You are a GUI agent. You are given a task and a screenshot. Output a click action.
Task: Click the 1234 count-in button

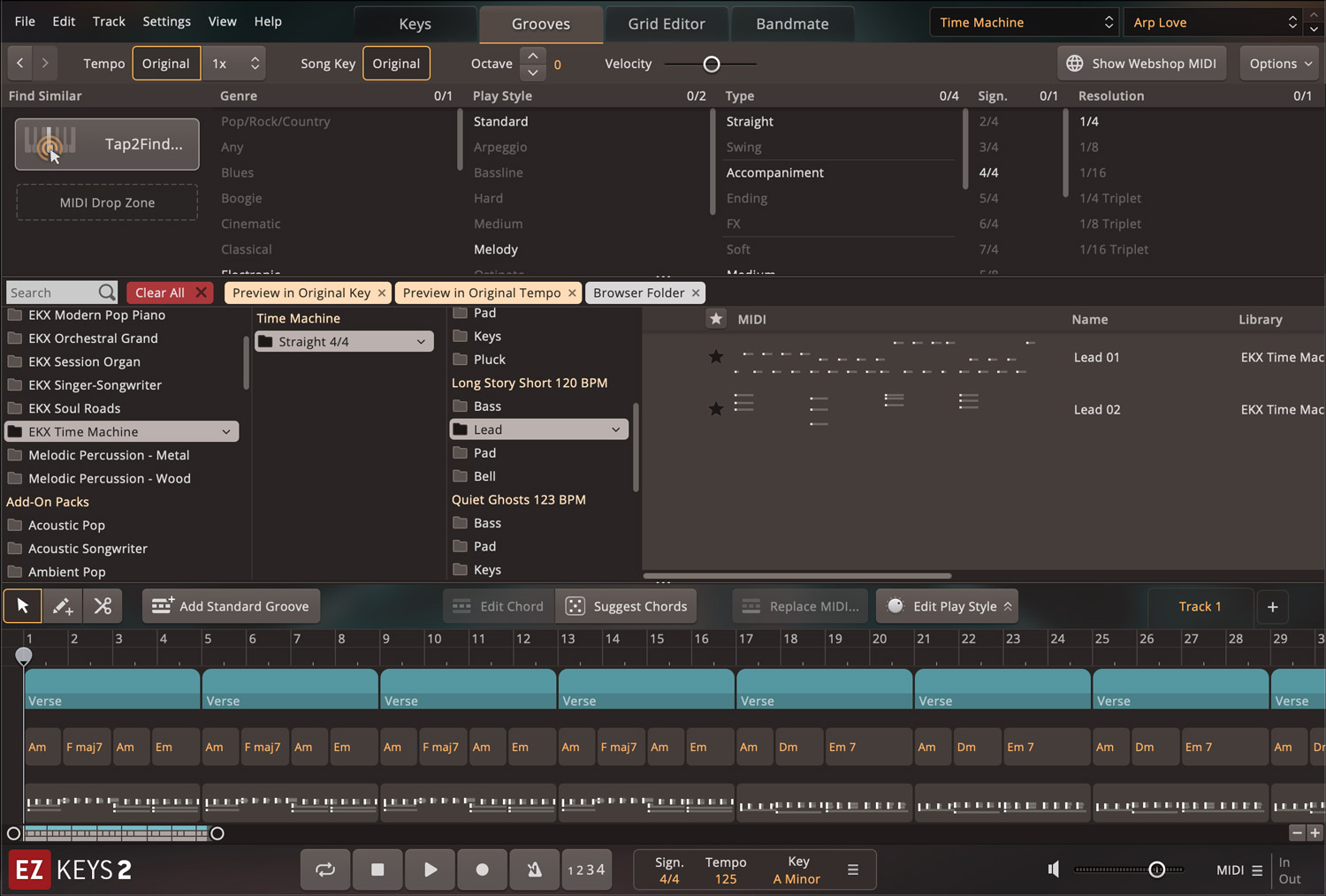(x=586, y=869)
